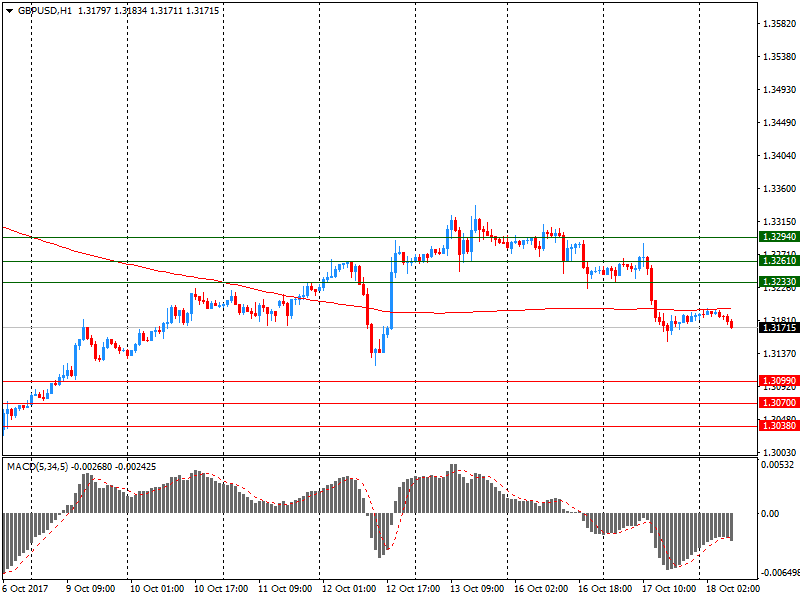800x600 pixels.
Task: Select the 1.32610 green resistance level label
Action: pos(779,261)
